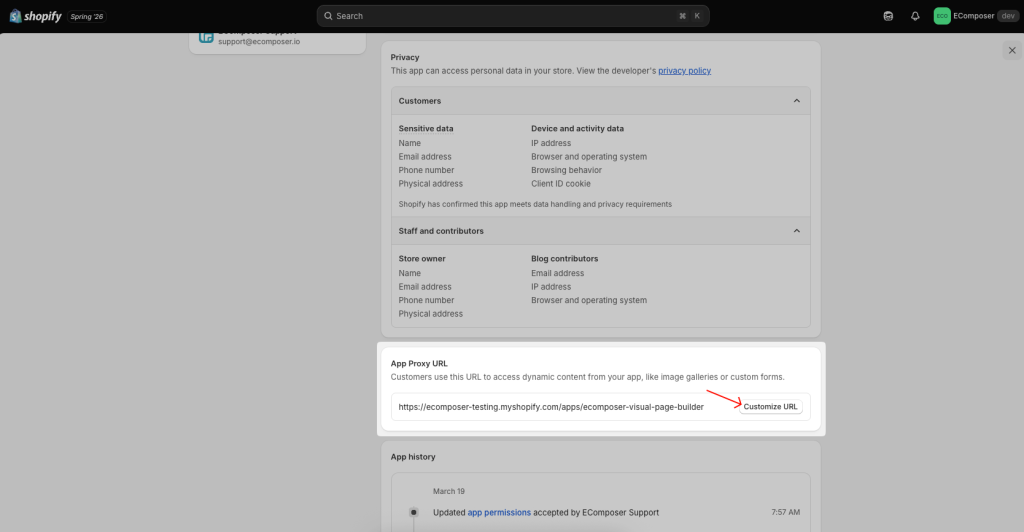Click the 7:57 AM timestamp
The image size is (1024, 532).
click(x=785, y=512)
